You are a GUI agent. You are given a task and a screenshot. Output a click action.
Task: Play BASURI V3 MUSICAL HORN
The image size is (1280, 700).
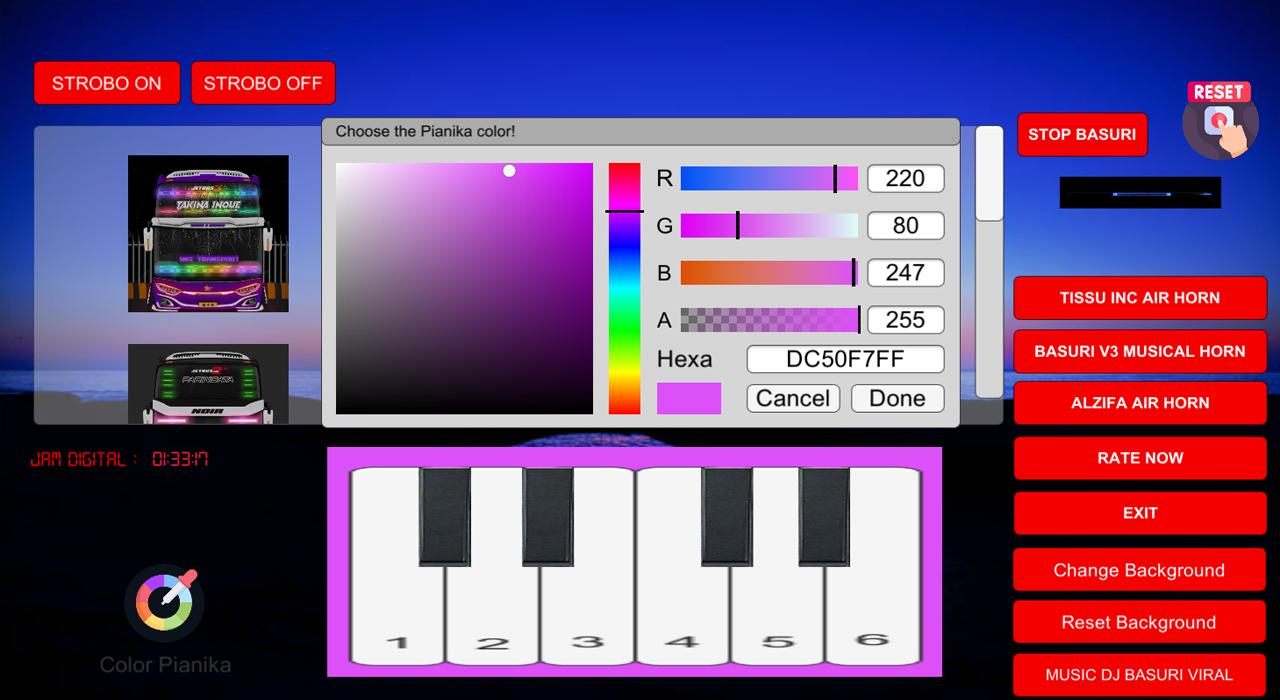1140,352
